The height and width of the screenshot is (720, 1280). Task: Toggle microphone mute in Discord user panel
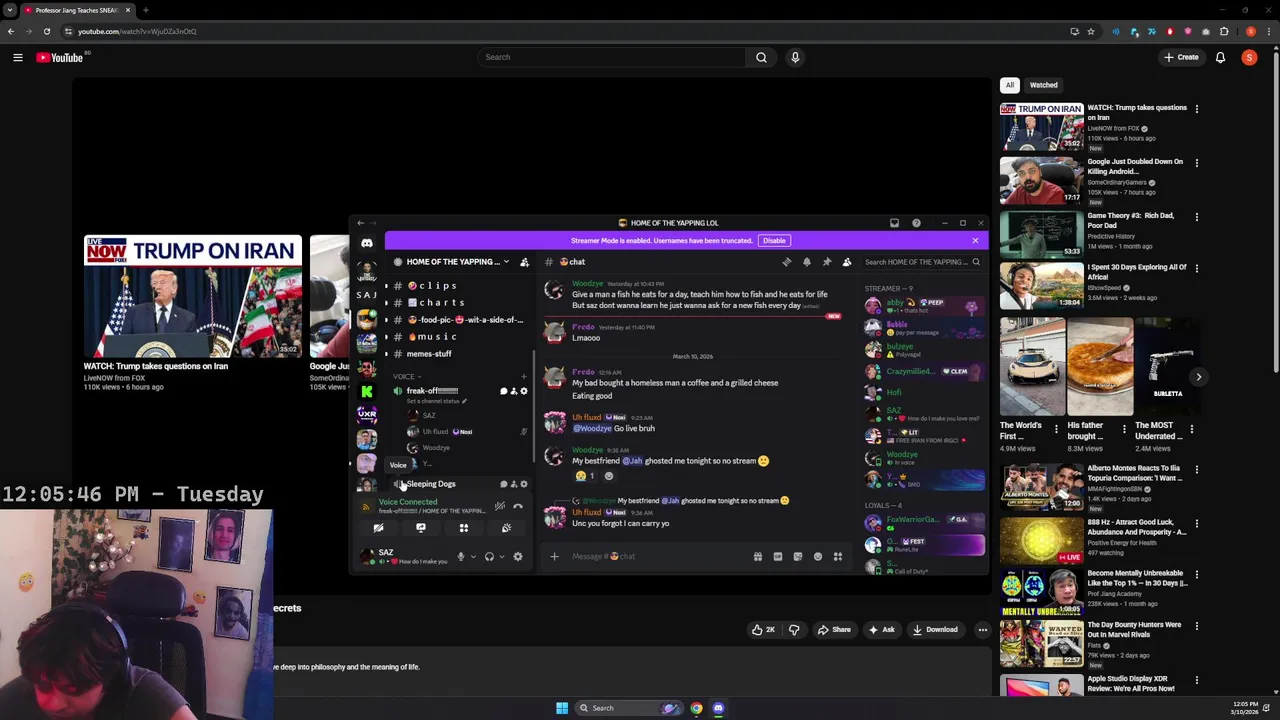pyautogui.click(x=461, y=556)
